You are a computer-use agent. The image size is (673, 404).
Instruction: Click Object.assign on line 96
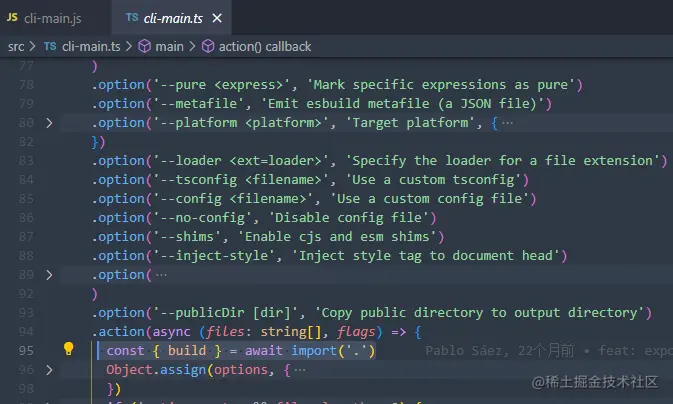156,370
